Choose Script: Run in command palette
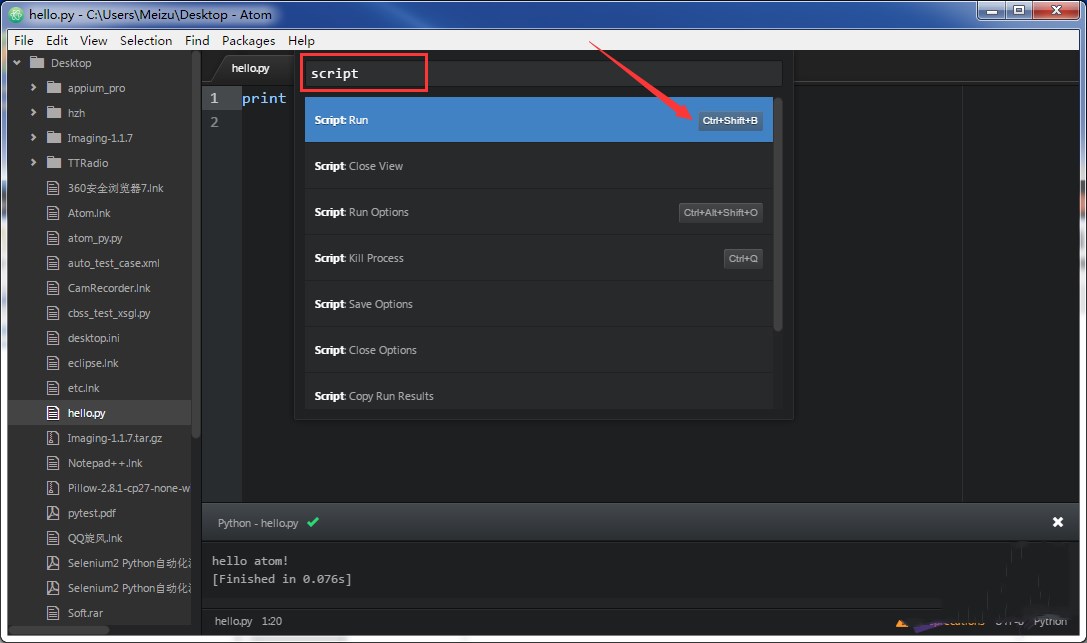1087x643 pixels. click(539, 120)
